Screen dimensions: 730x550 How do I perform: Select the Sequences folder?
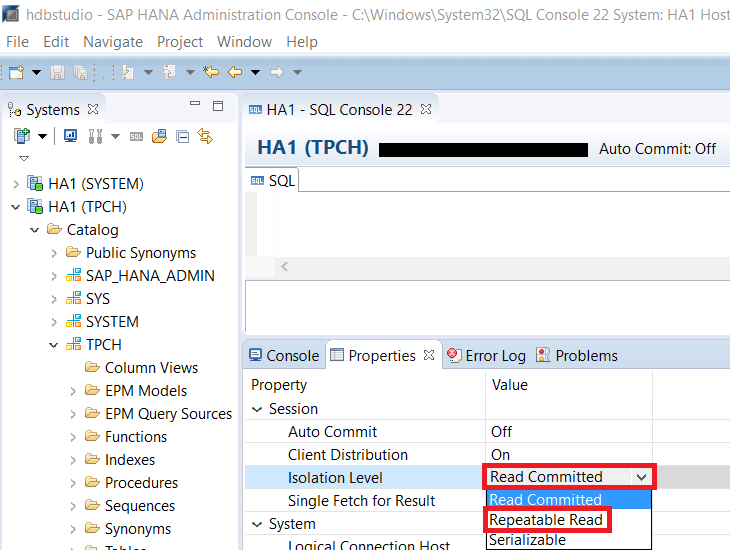click(x=130, y=506)
